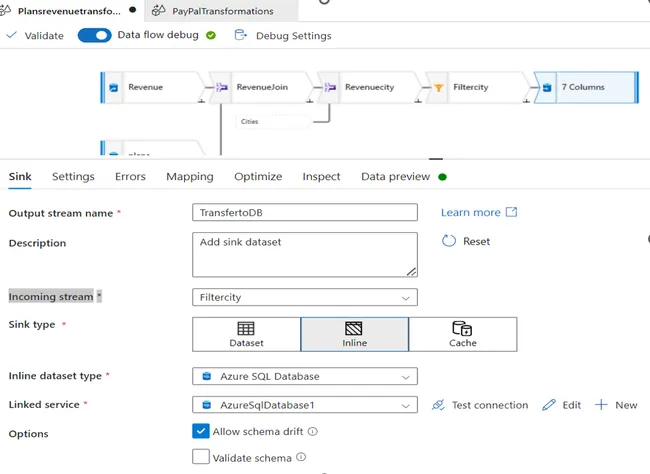The image size is (650, 474).
Task: Click the Test connection plug icon
Action: (x=438, y=405)
